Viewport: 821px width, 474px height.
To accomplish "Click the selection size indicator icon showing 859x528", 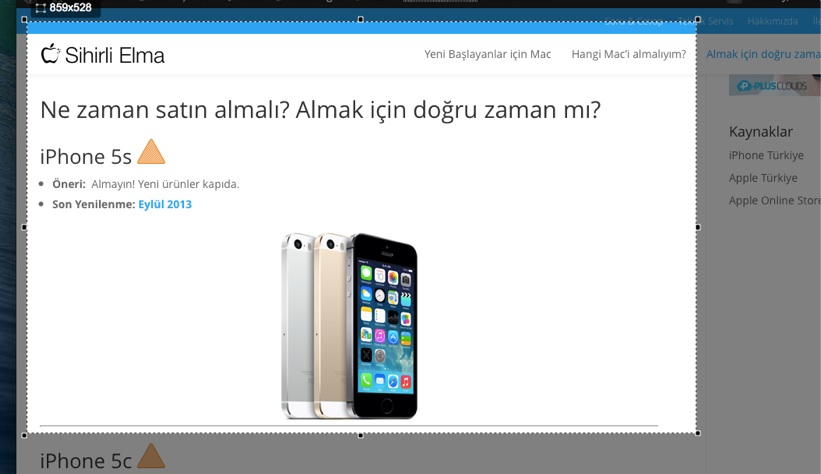I will pyautogui.click(x=40, y=8).
